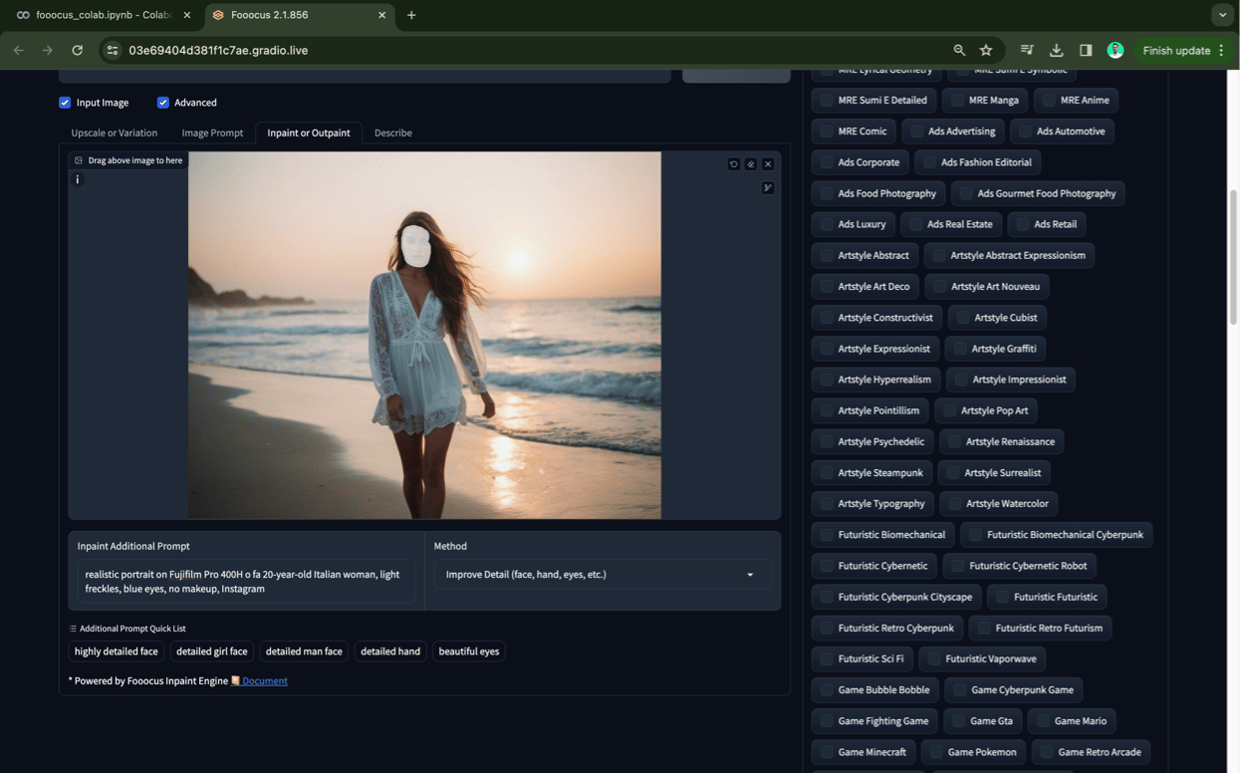Toggle the Advanced checkbox

point(163,102)
